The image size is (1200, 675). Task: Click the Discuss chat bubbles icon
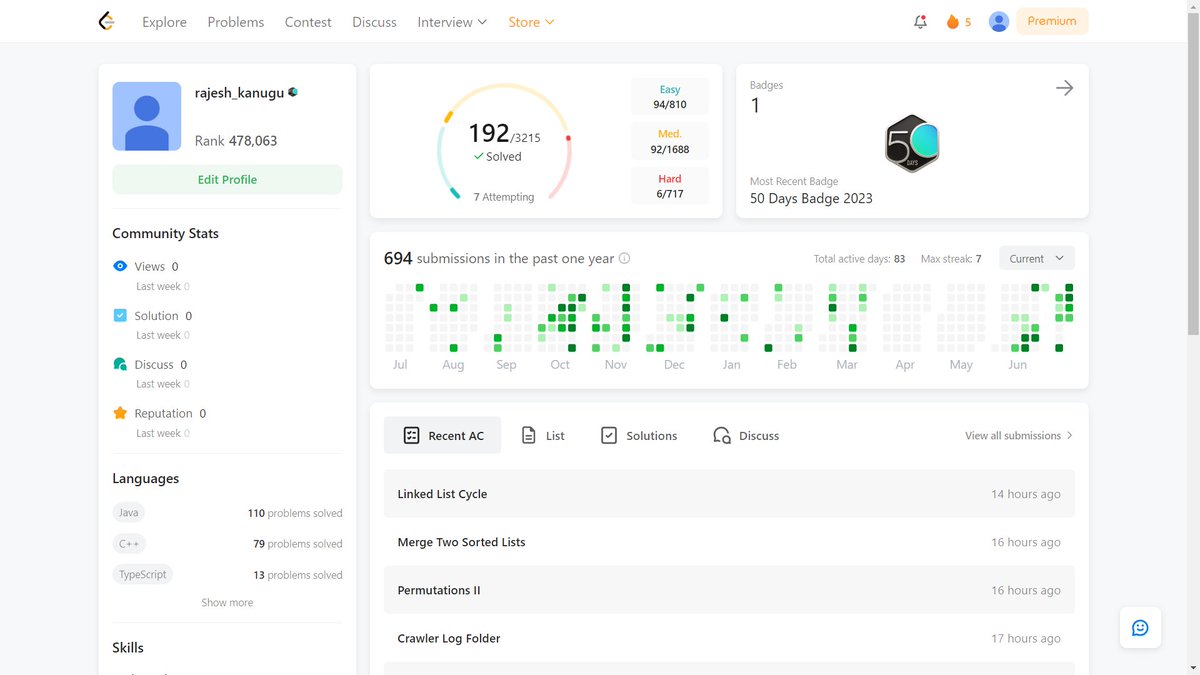(x=120, y=364)
